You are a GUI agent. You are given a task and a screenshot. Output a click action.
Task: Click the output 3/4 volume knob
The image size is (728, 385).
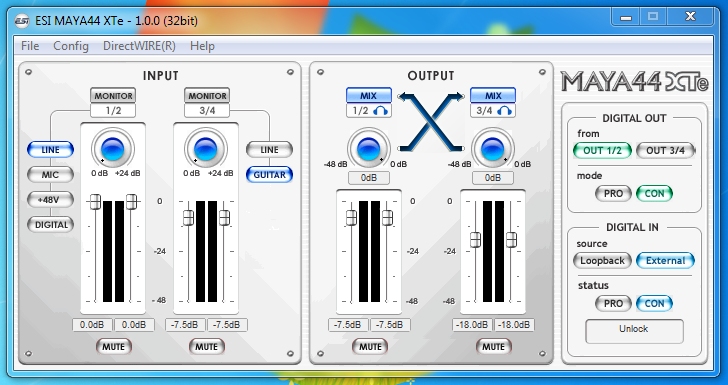pyautogui.click(x=493, y=149)
